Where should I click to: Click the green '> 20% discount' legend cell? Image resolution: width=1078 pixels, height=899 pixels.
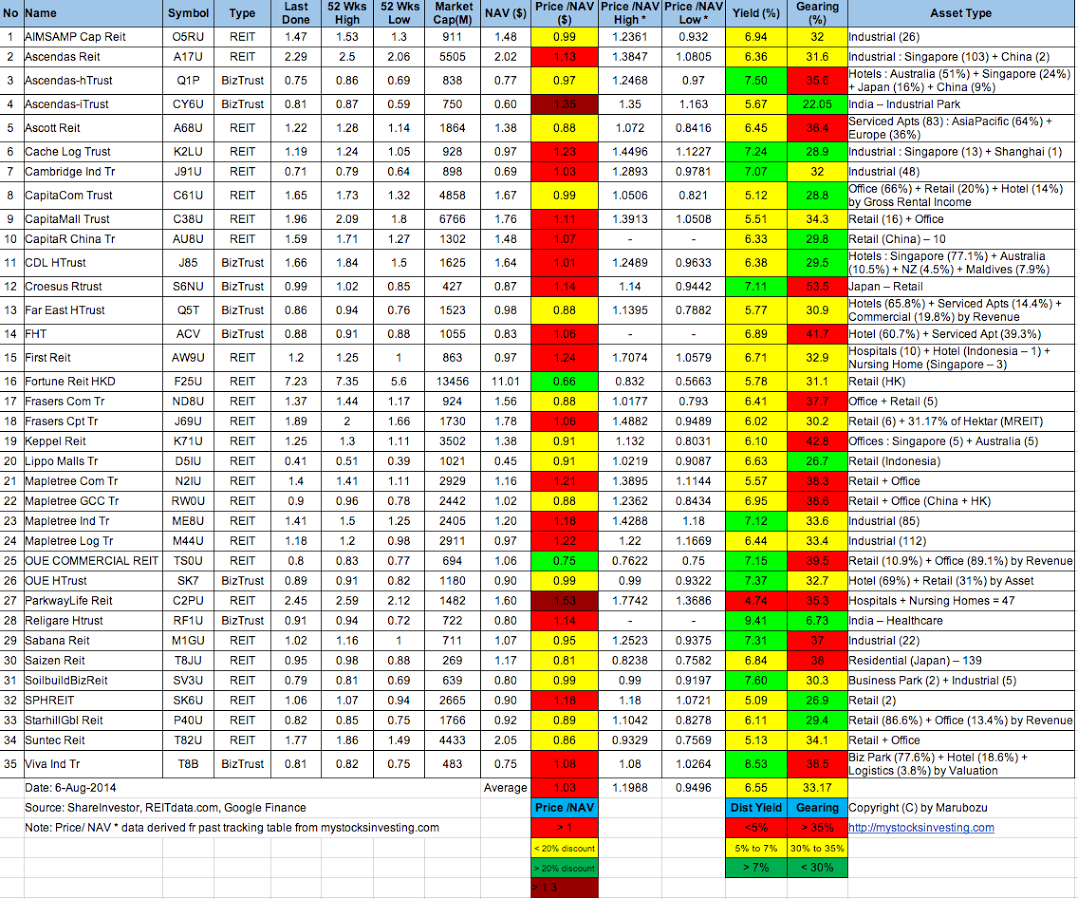pos(564,868)
